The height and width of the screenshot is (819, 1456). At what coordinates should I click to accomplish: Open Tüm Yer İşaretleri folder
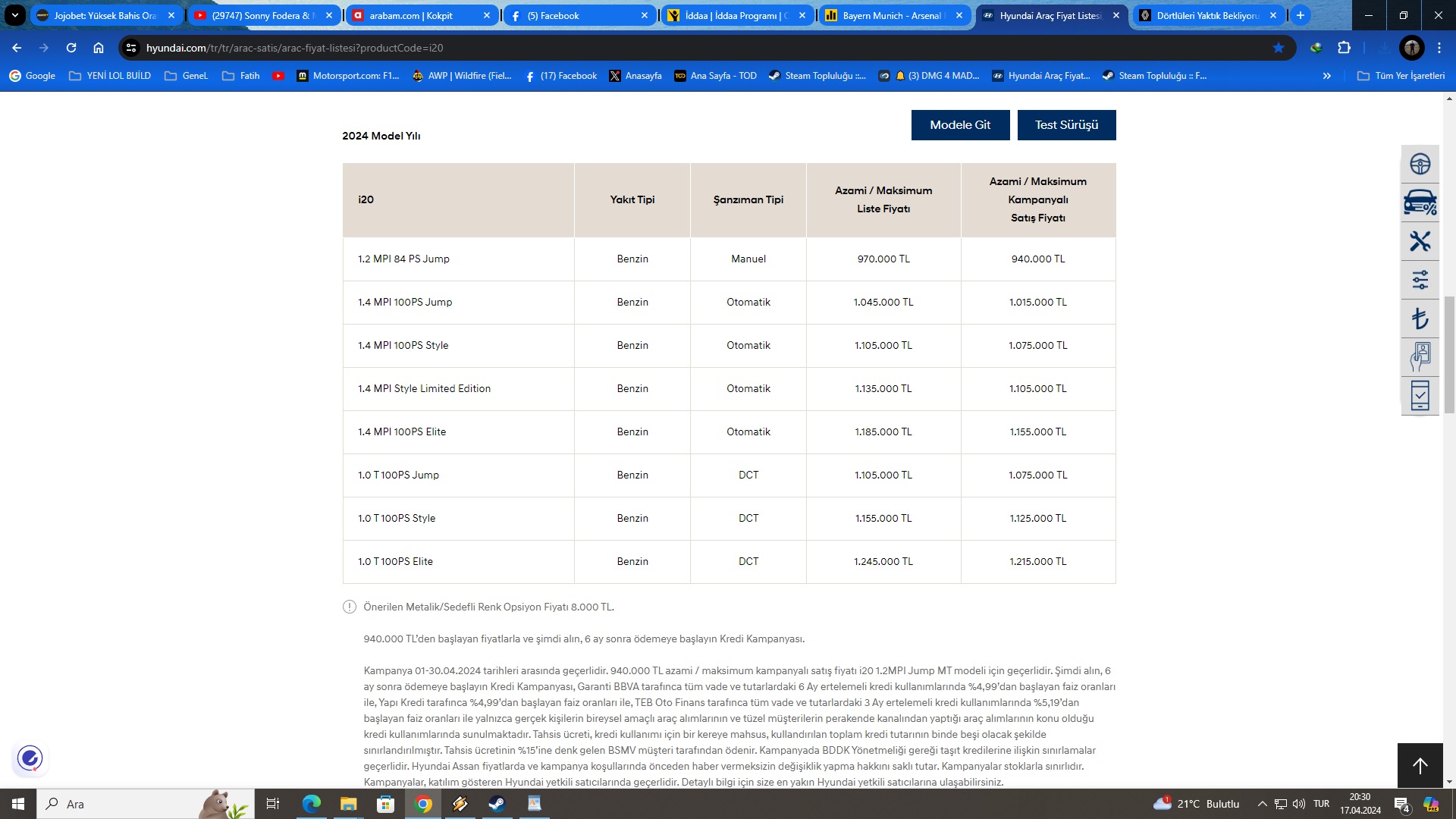coord(1401,76)
